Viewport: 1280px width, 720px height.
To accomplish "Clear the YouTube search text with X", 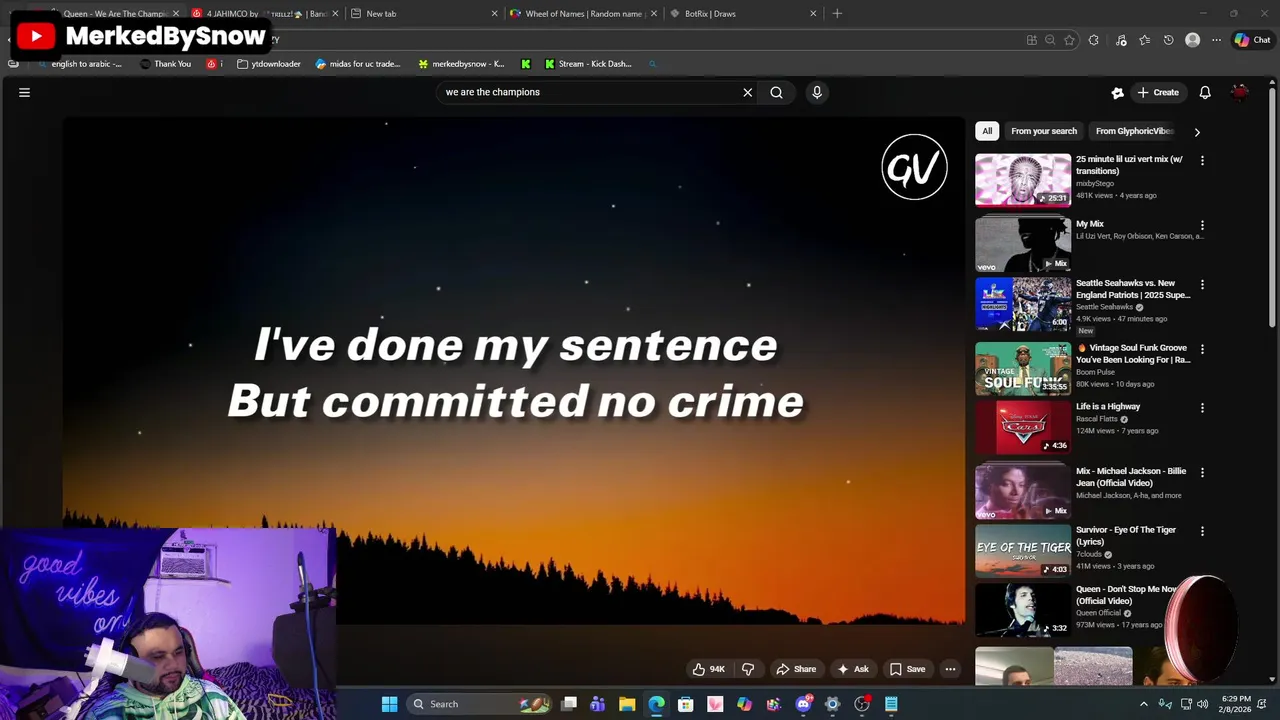I will [747, 92].
